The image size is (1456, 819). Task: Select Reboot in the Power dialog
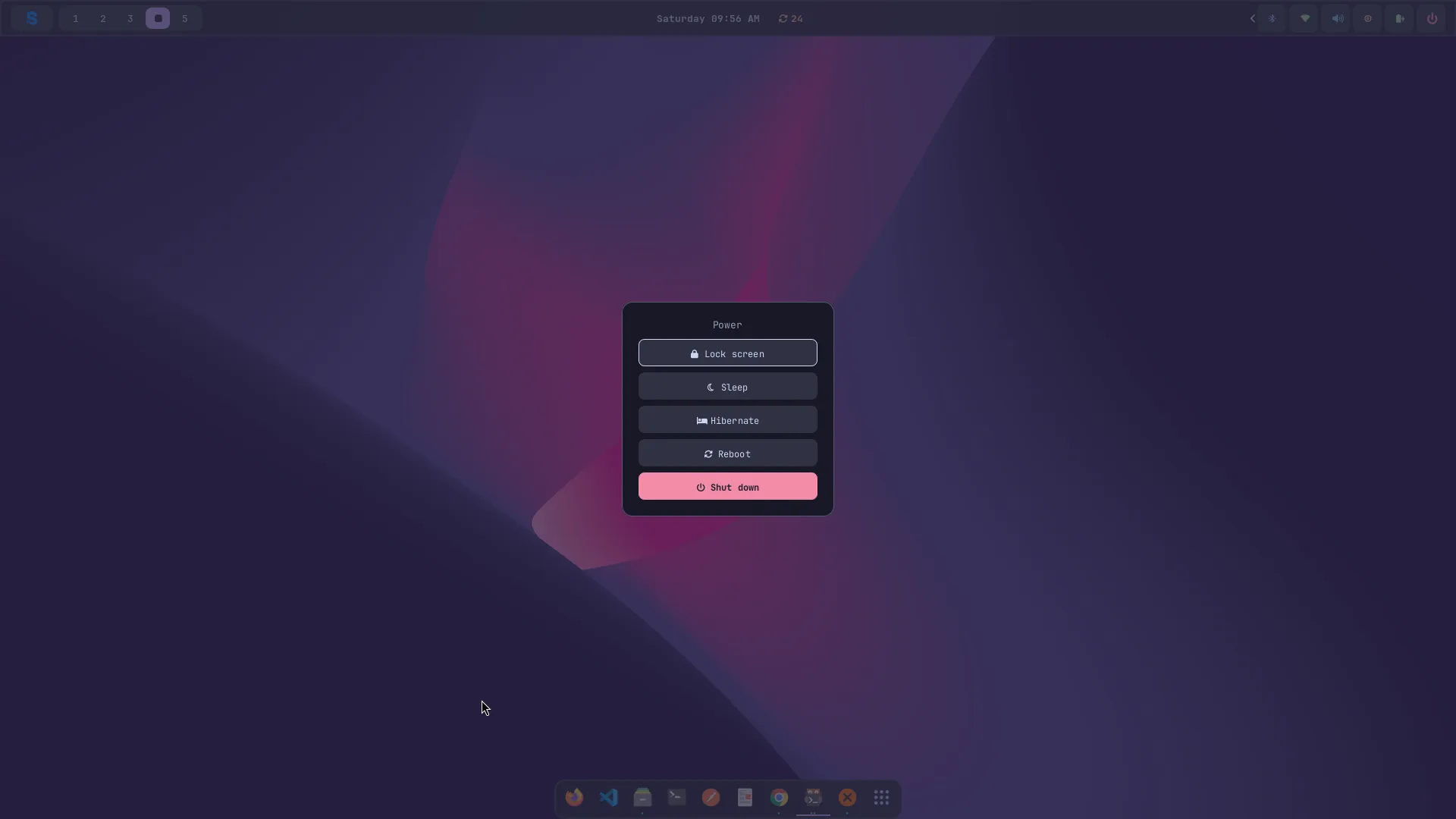(727, 453)
